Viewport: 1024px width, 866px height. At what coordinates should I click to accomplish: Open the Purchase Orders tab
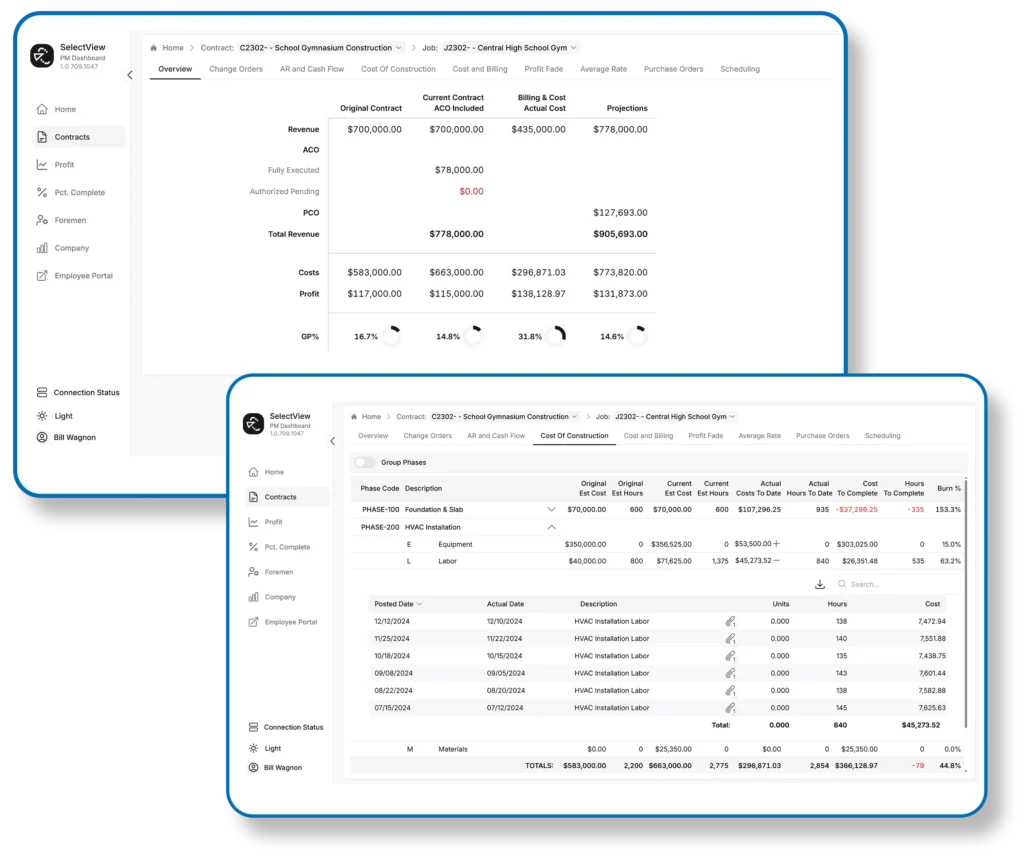tap(822, 436)
